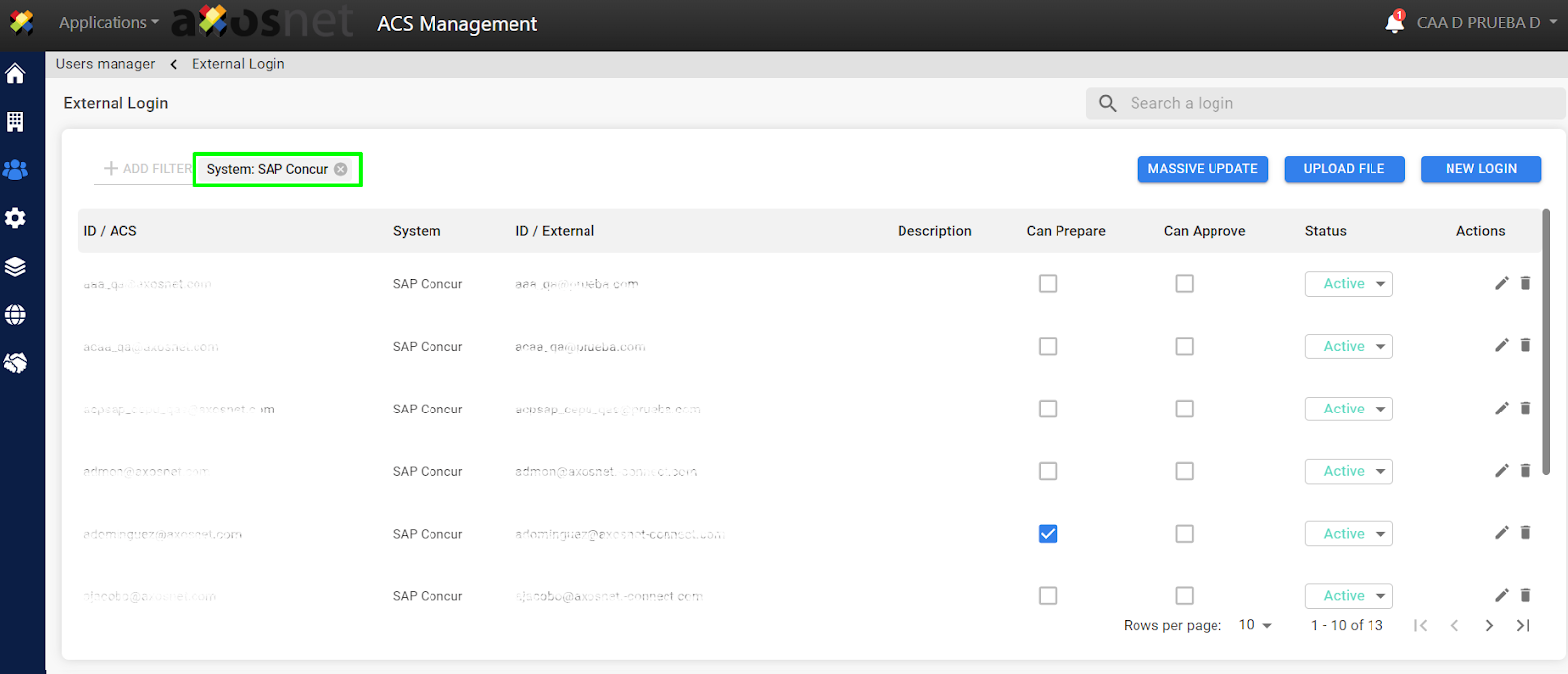Open the handshake icon in the sidebar
This screenshot has width=1568, height=674.
click(x=15, y=363)
